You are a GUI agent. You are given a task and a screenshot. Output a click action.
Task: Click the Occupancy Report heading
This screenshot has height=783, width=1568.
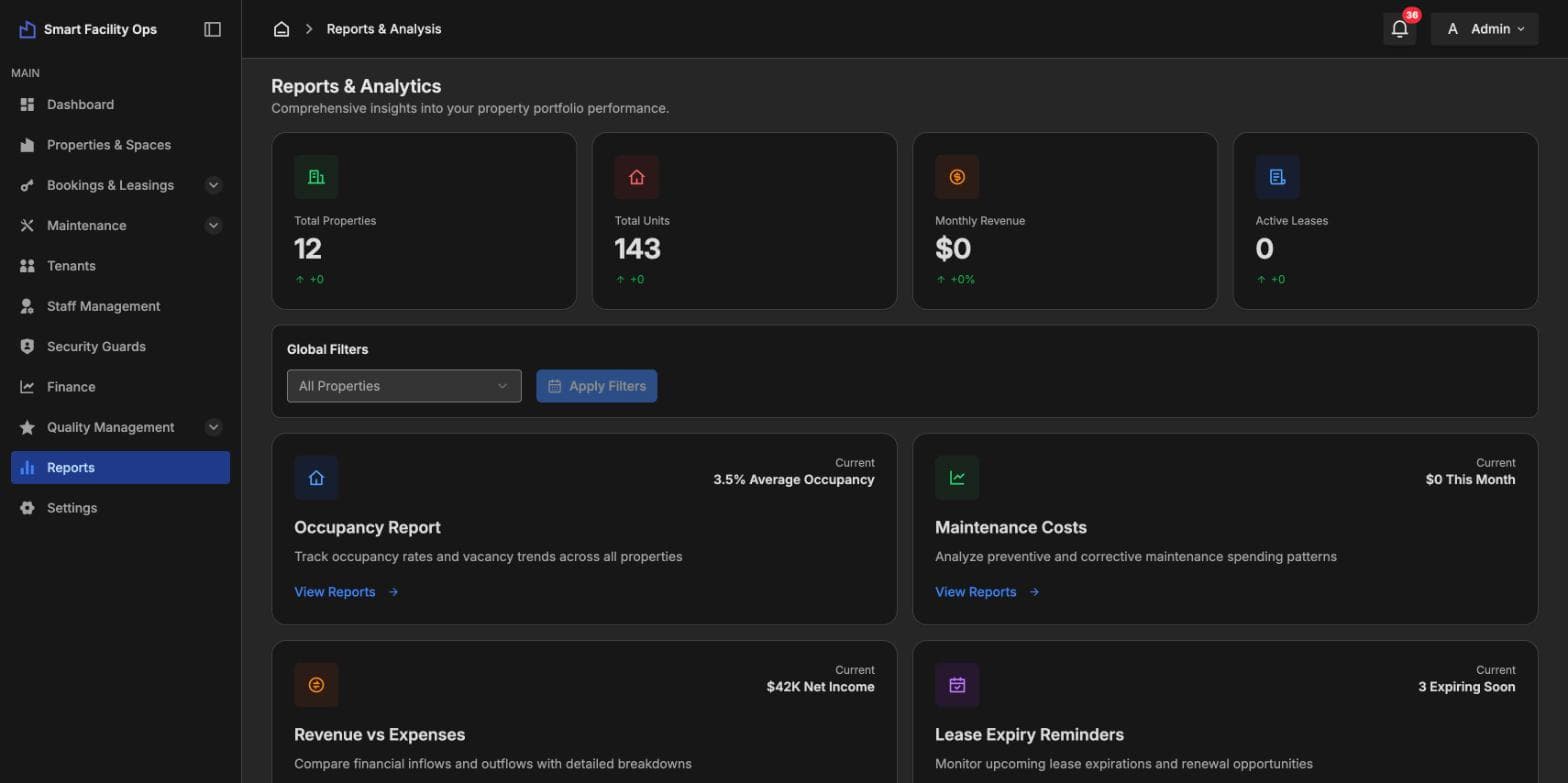tap(367, 528)
